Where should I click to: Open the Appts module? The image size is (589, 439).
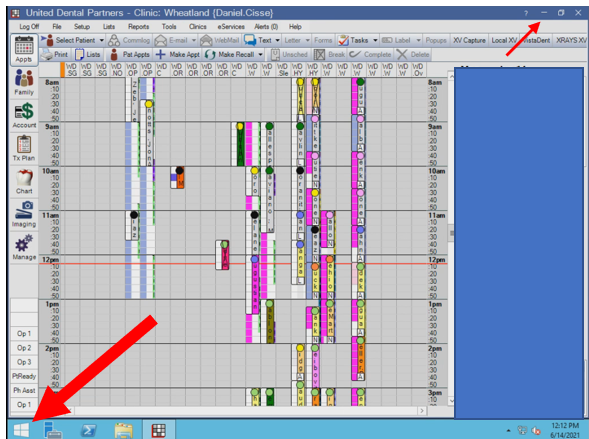[24, 50]
